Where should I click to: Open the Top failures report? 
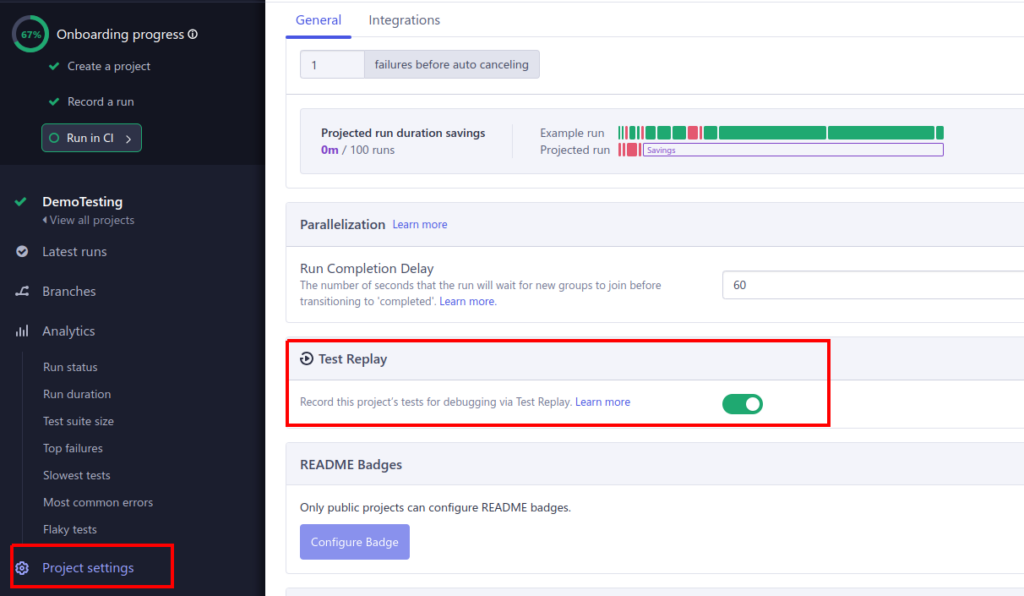point(73,448)
